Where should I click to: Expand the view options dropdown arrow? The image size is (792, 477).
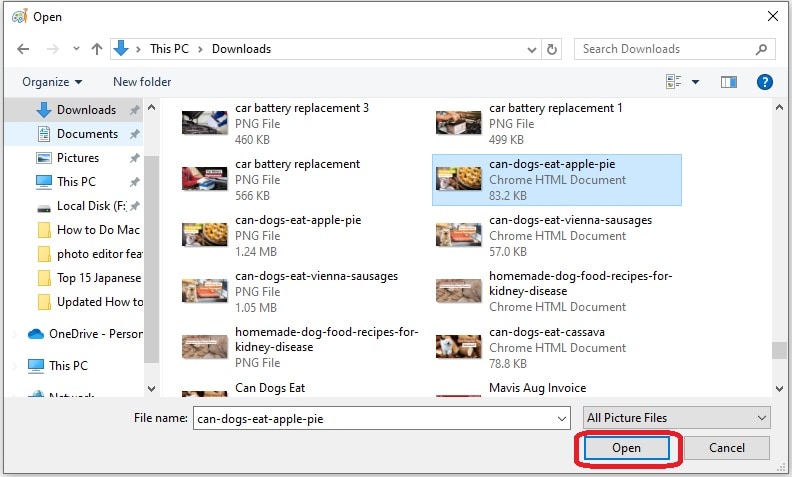point(695,82)
